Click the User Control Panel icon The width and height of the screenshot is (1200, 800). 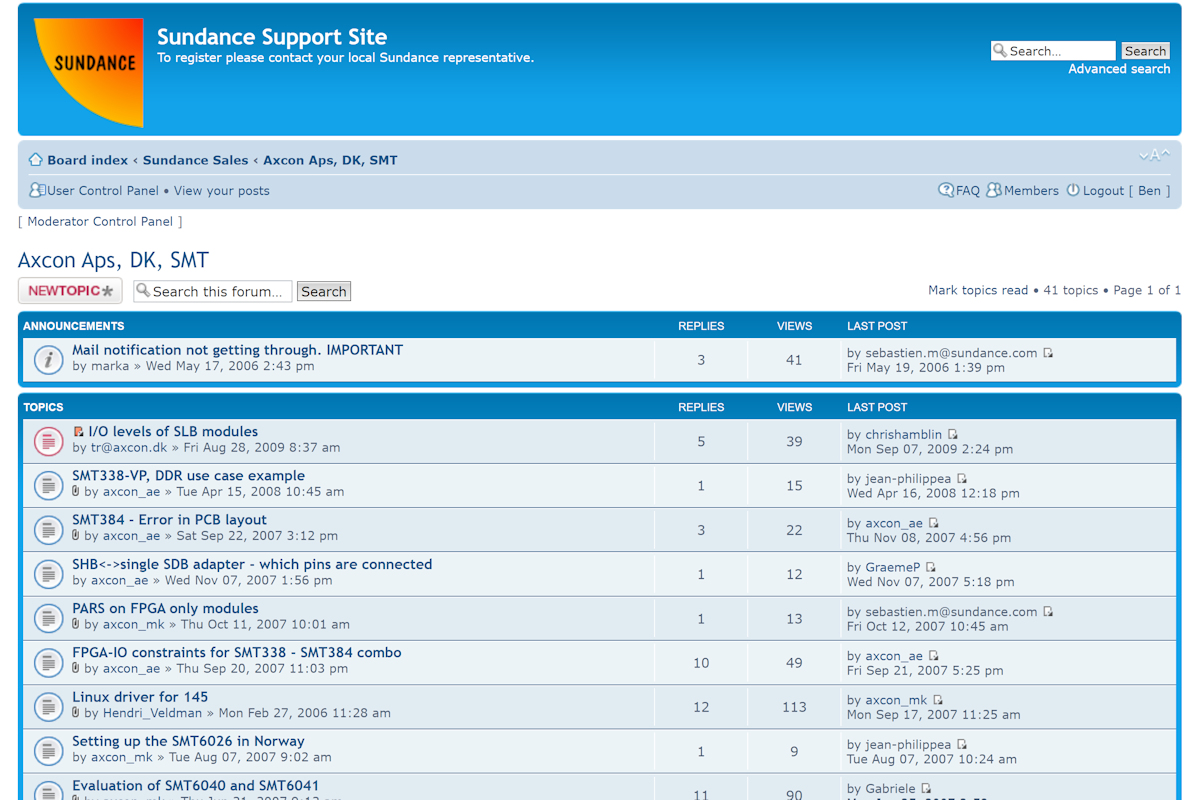tap(36, 190)
